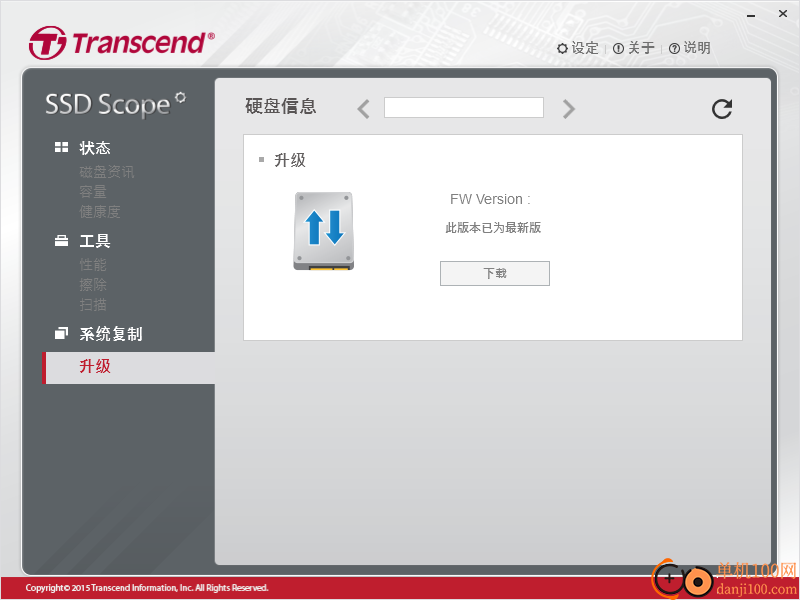
Task: Click the Transcend logo
Action: pos(122,43)
